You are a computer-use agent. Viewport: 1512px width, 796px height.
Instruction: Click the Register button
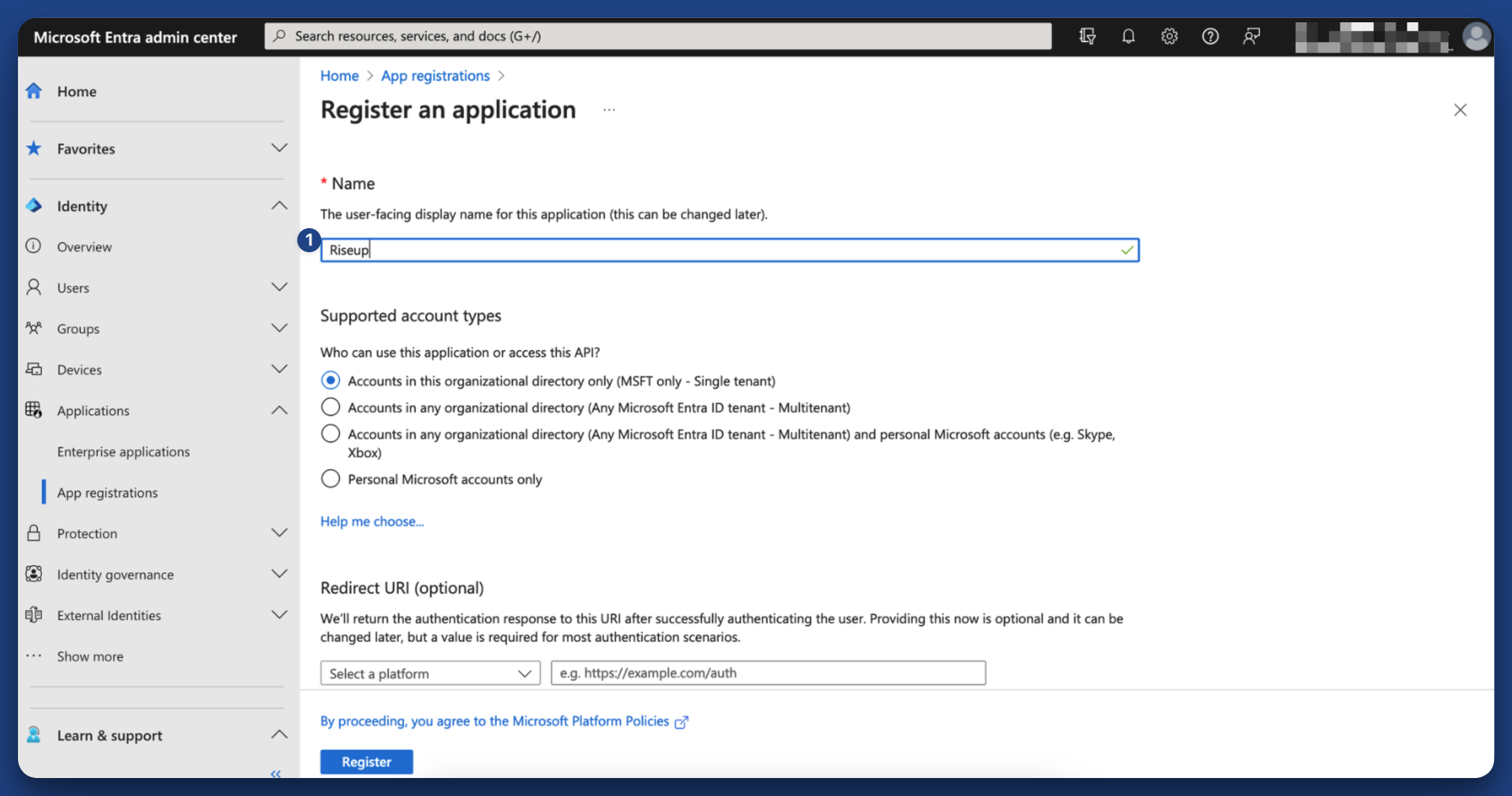[x=366, y=762]
